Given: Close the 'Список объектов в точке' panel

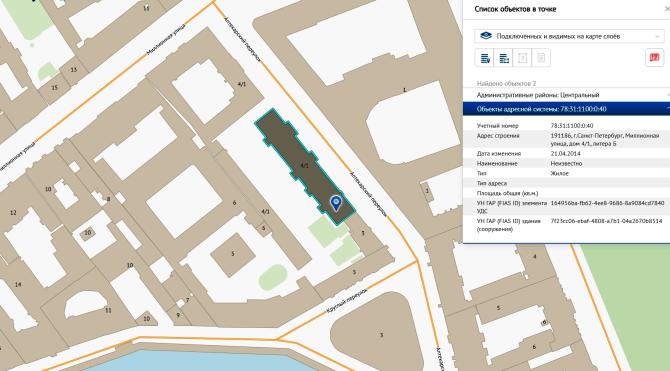Looking at the screenshot, I should (667, 9).
